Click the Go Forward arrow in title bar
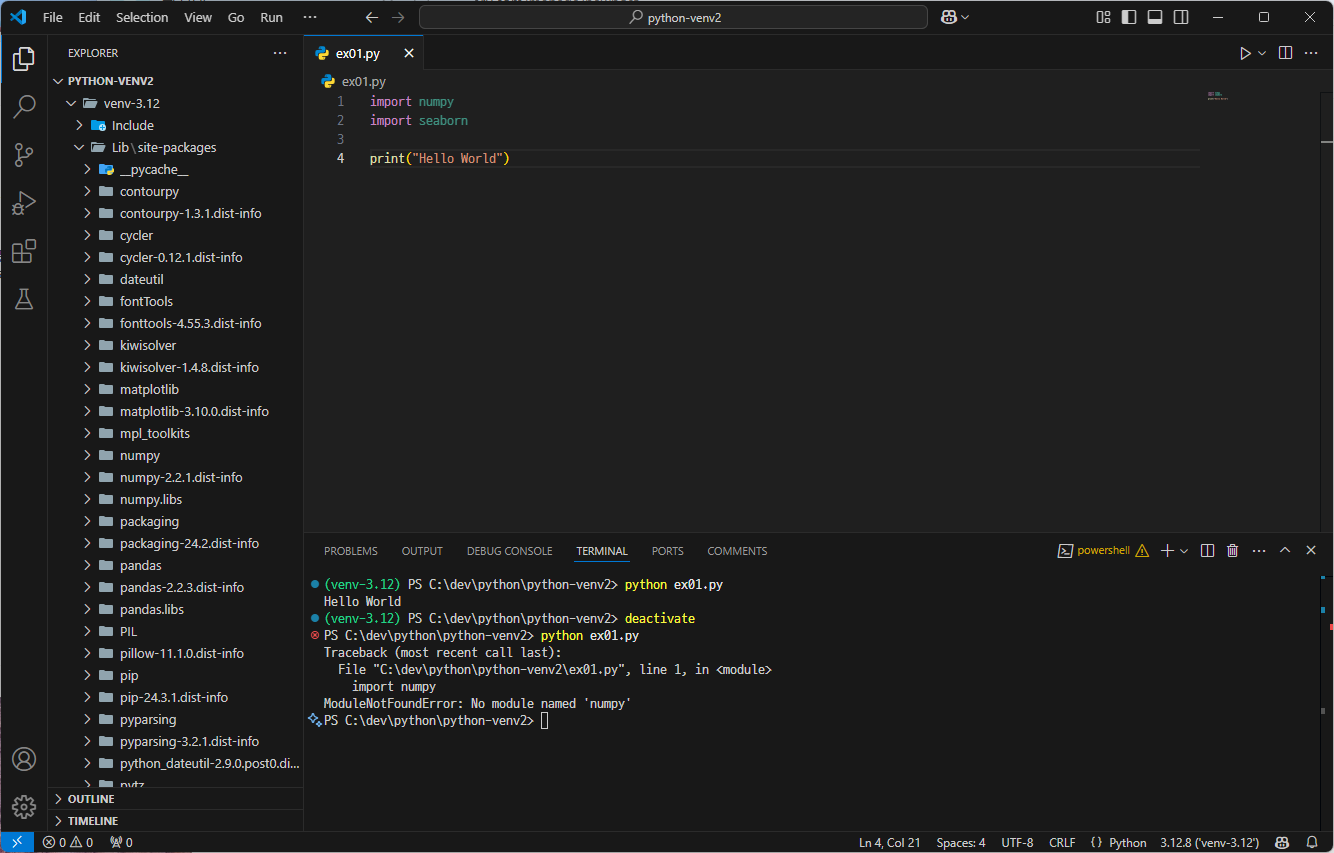1334x853 pixels. [x=399, y=17]
